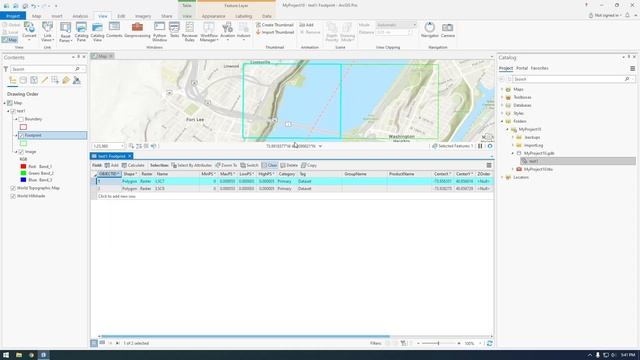This screenshot has height=360, width=640.
Task: Click the Contents window button in ribbon
Action: 114,30
